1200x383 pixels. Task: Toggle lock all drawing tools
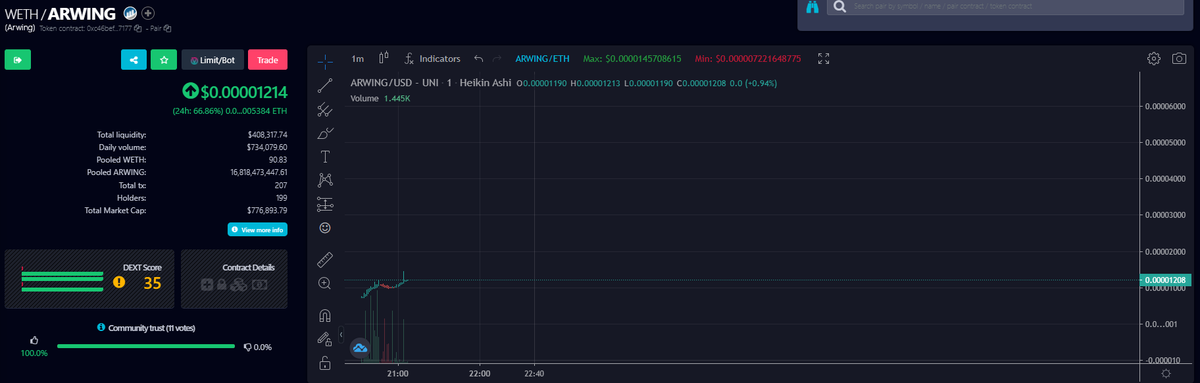[324, 364]
